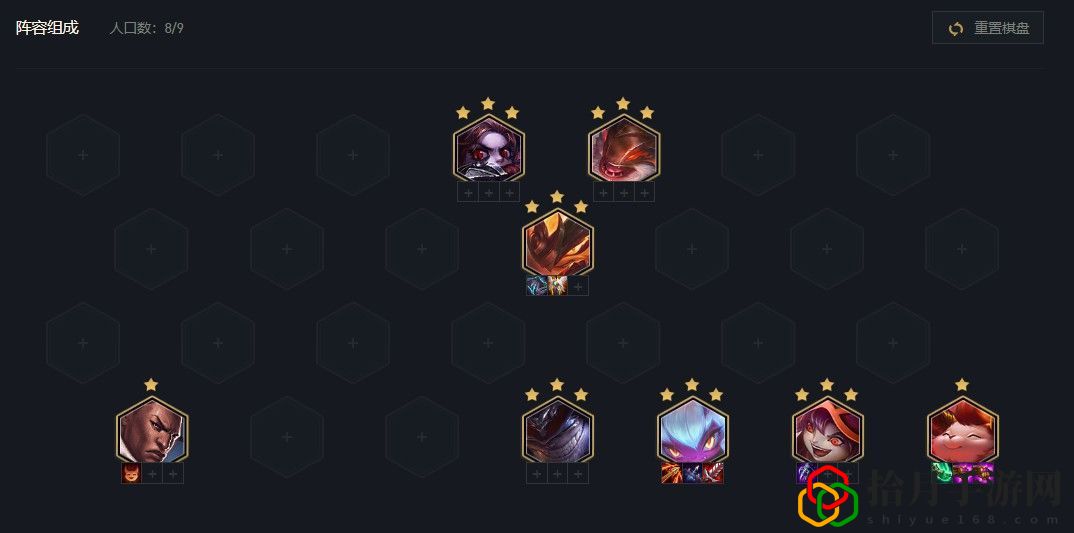Select the Kennen champion portrait
1074x533 pixels.
pyautogui.click(x=692, y=432)
